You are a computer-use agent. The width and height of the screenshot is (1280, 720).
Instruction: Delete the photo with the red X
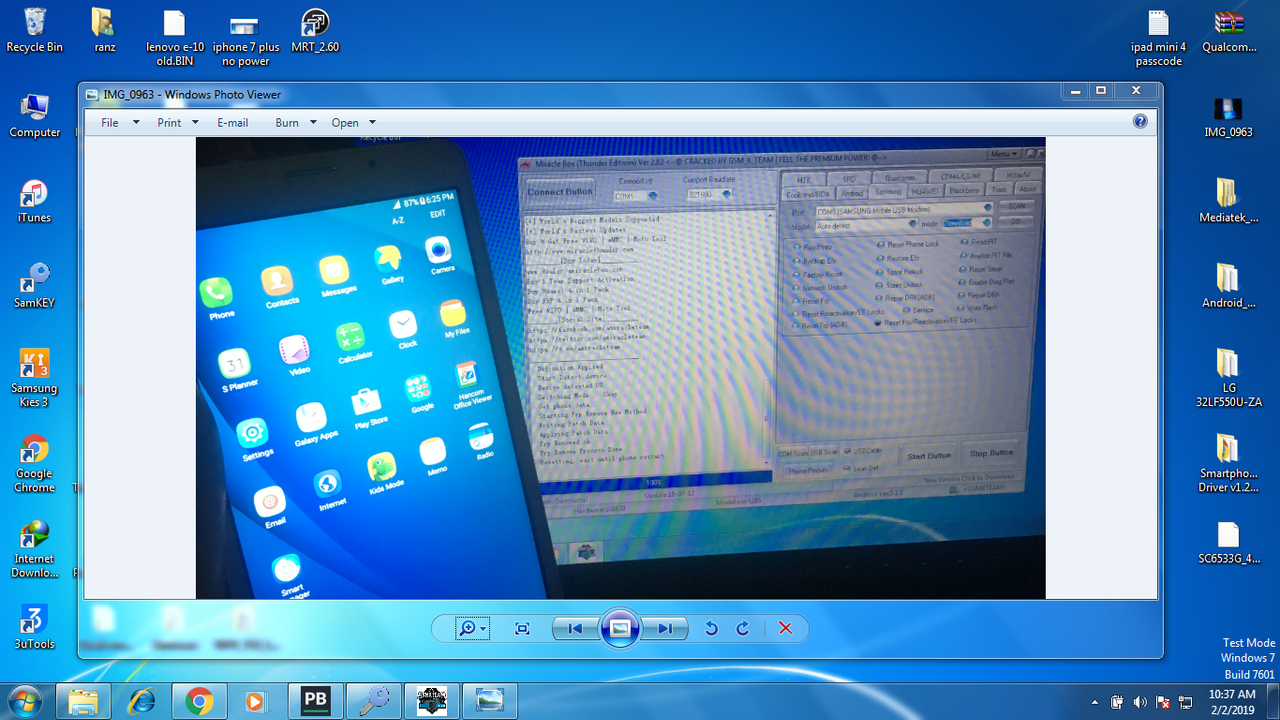tap(785, 628)
